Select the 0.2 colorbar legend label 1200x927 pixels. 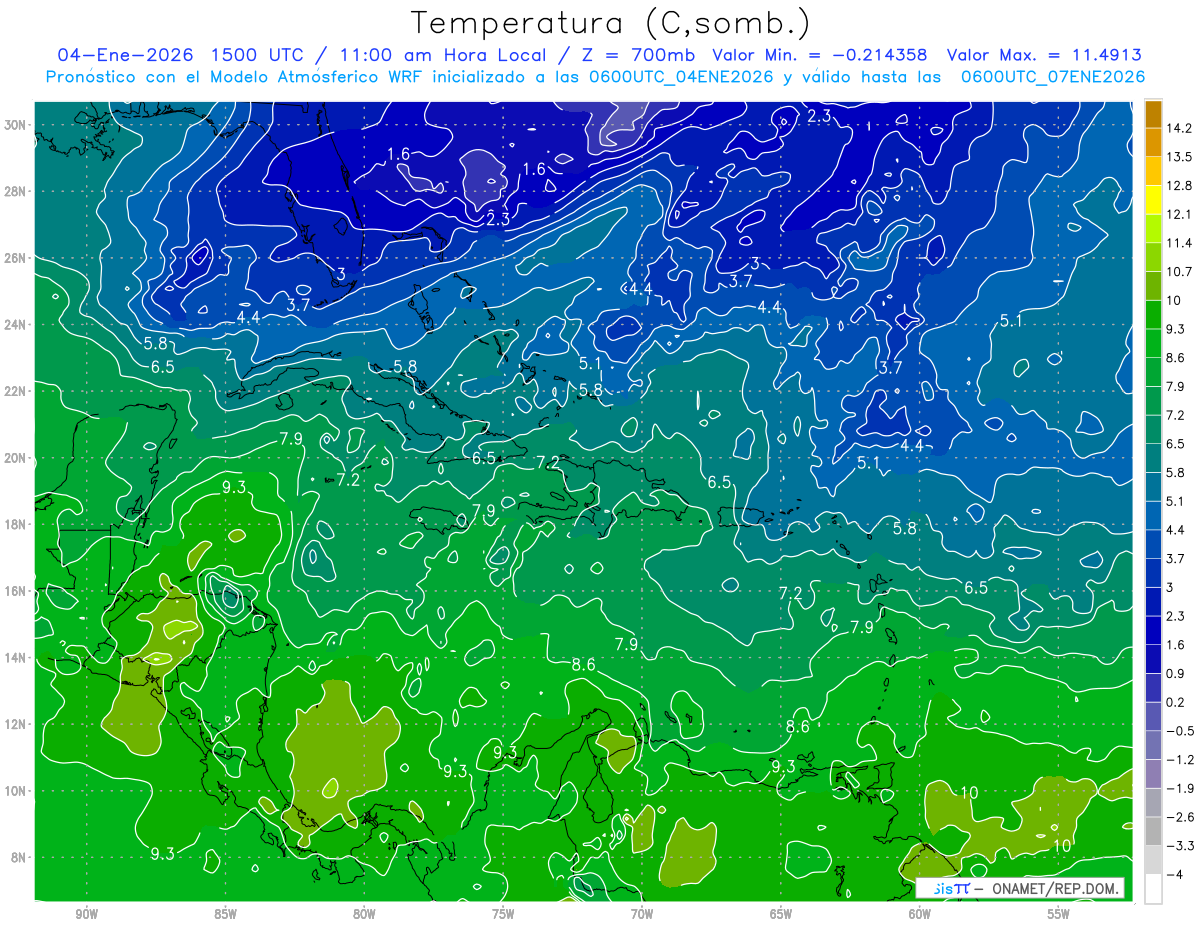click(x=1175, y=702)
